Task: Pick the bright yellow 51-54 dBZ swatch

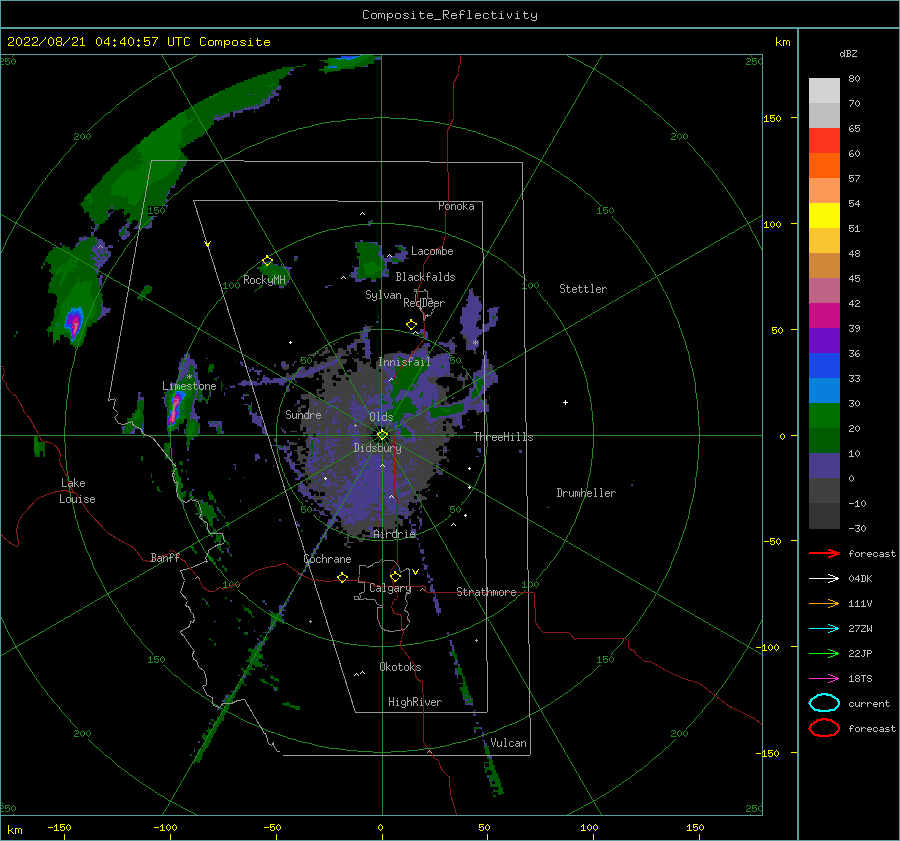Action: (x=824, y=215)
